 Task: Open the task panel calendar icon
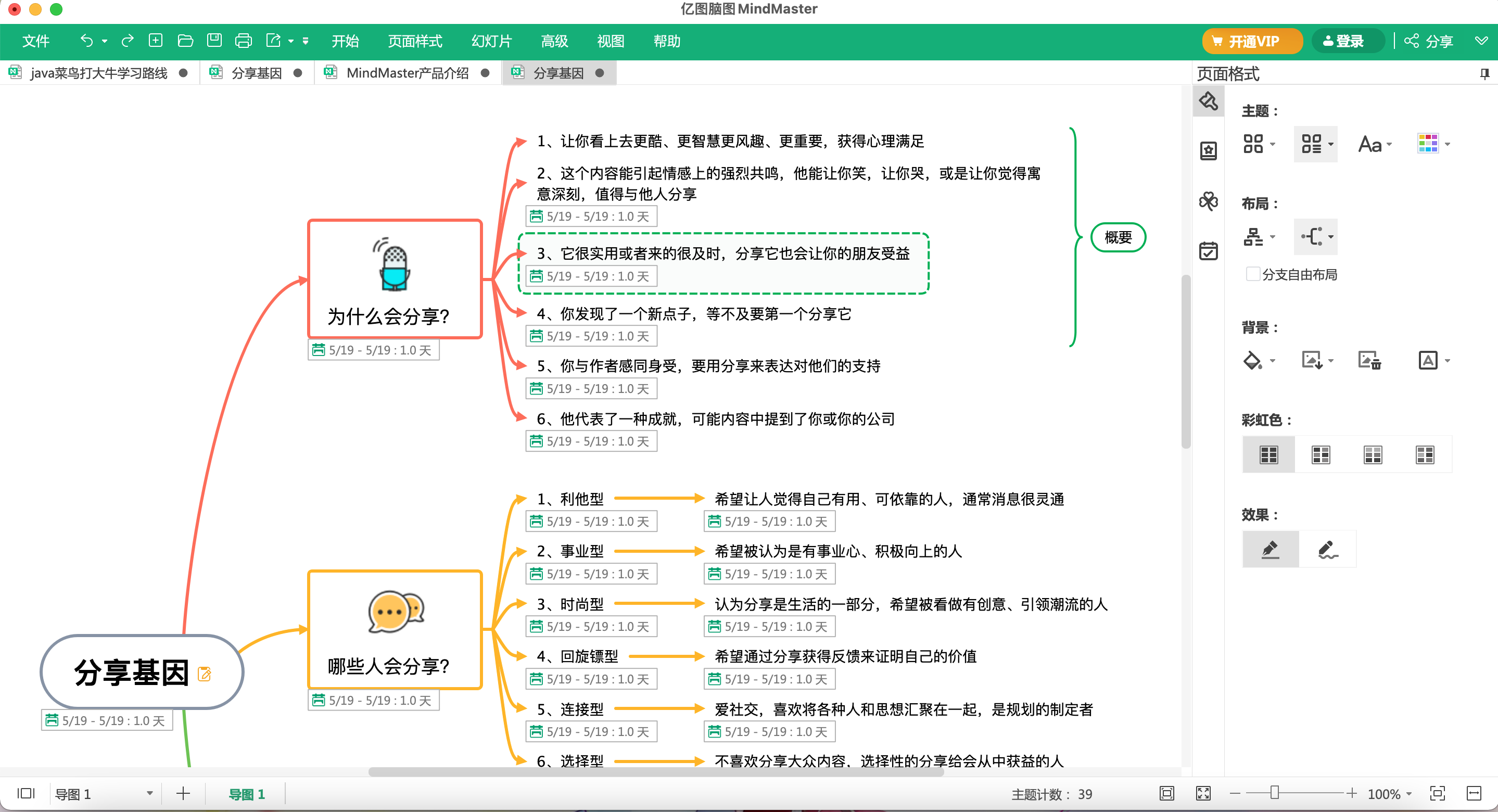click(1208, 251)
